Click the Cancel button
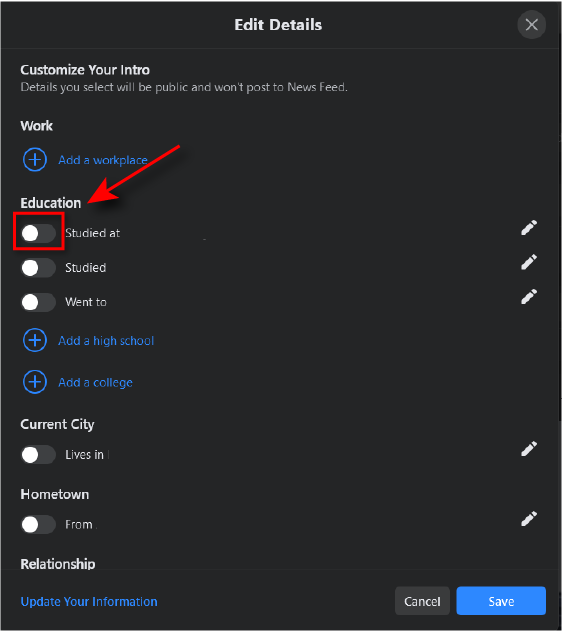562x631 pixels. [x=422, y=601]
